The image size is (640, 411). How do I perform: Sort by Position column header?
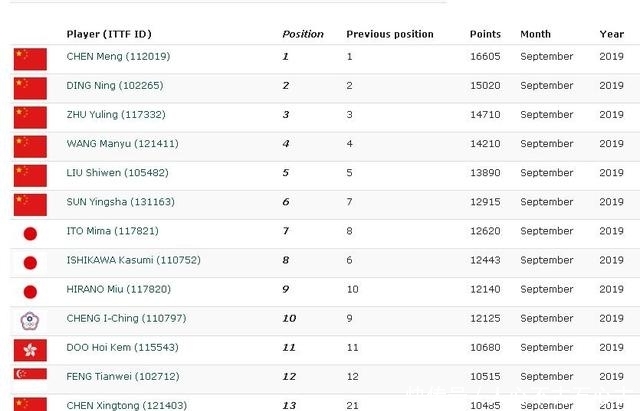pos(303,34)
